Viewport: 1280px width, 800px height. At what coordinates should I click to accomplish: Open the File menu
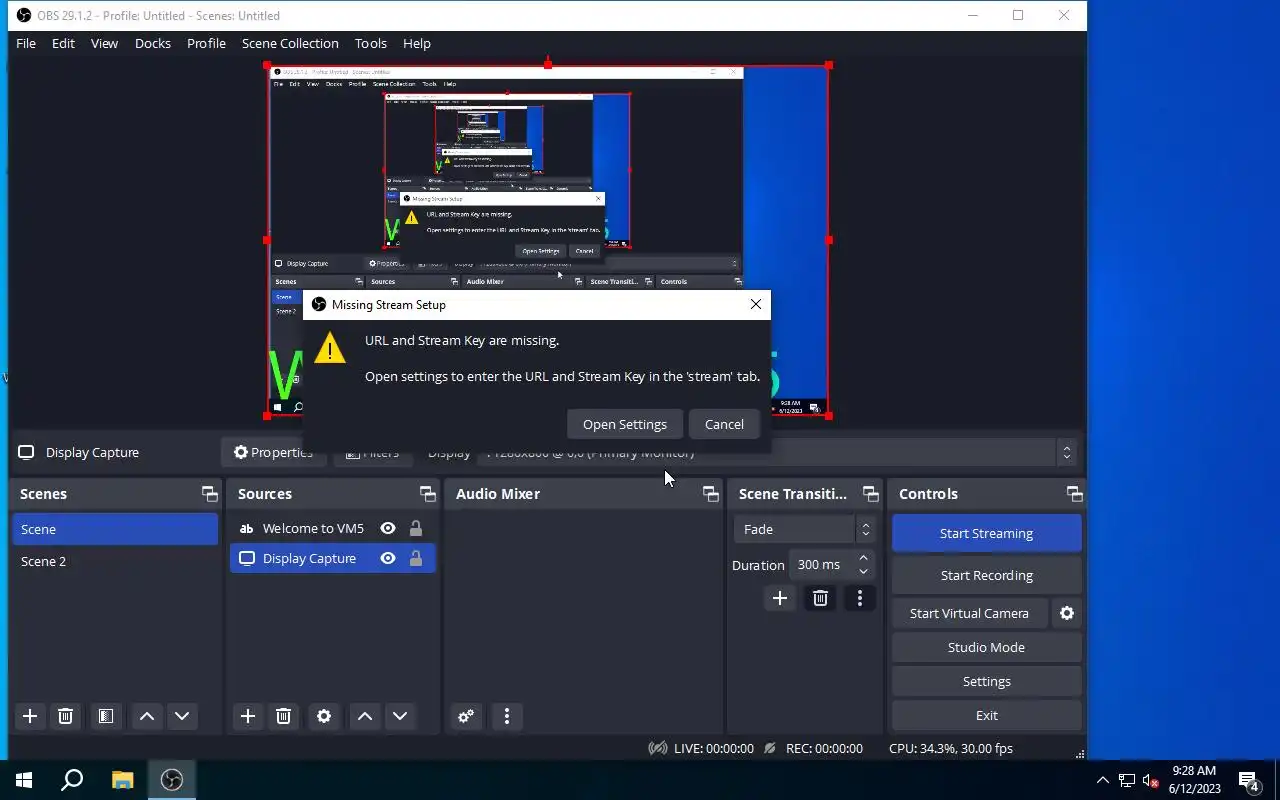coord(26,43)
